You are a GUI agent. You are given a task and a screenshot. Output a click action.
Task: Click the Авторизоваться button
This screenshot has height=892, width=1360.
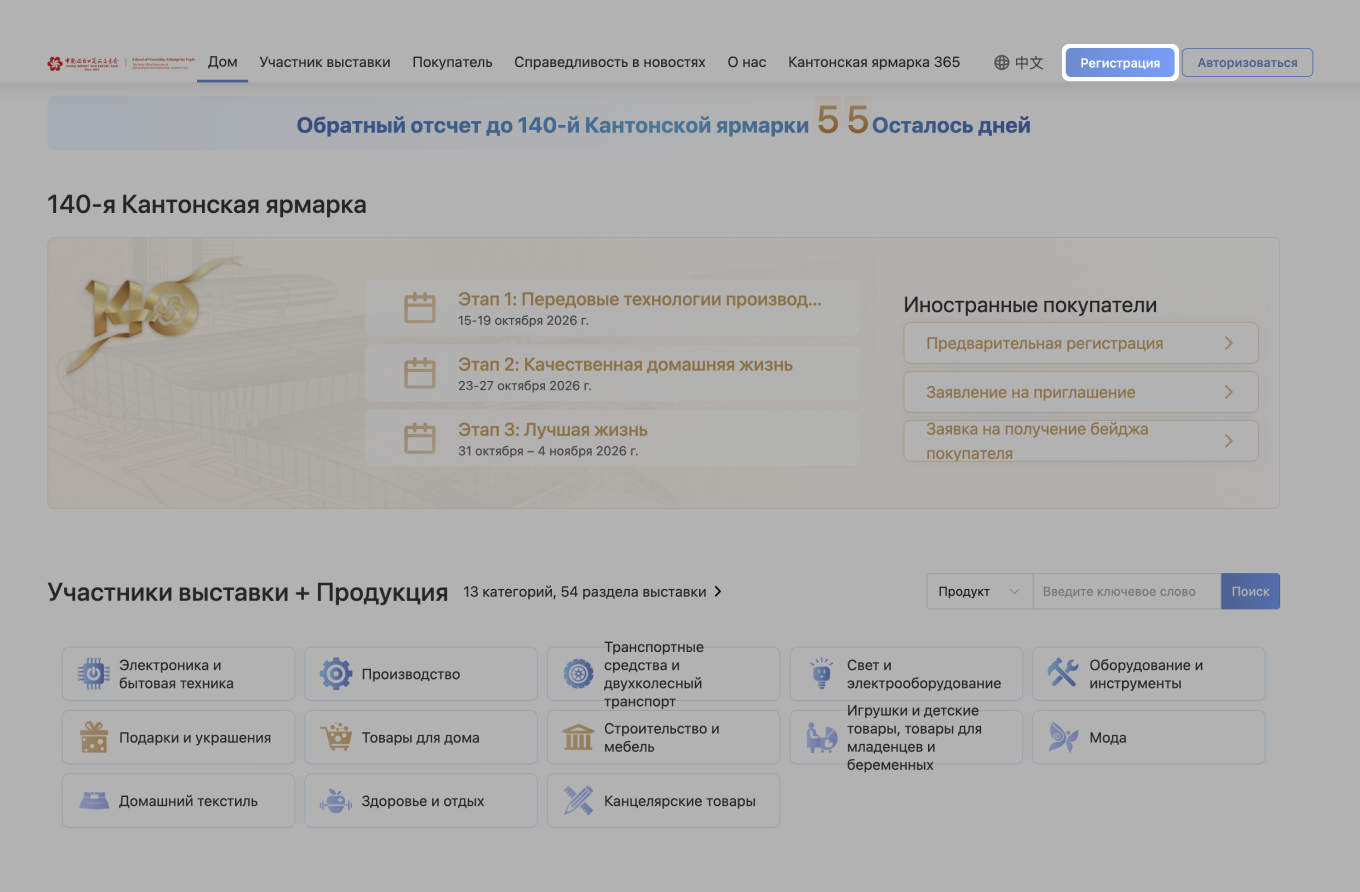coord(1247,63)
